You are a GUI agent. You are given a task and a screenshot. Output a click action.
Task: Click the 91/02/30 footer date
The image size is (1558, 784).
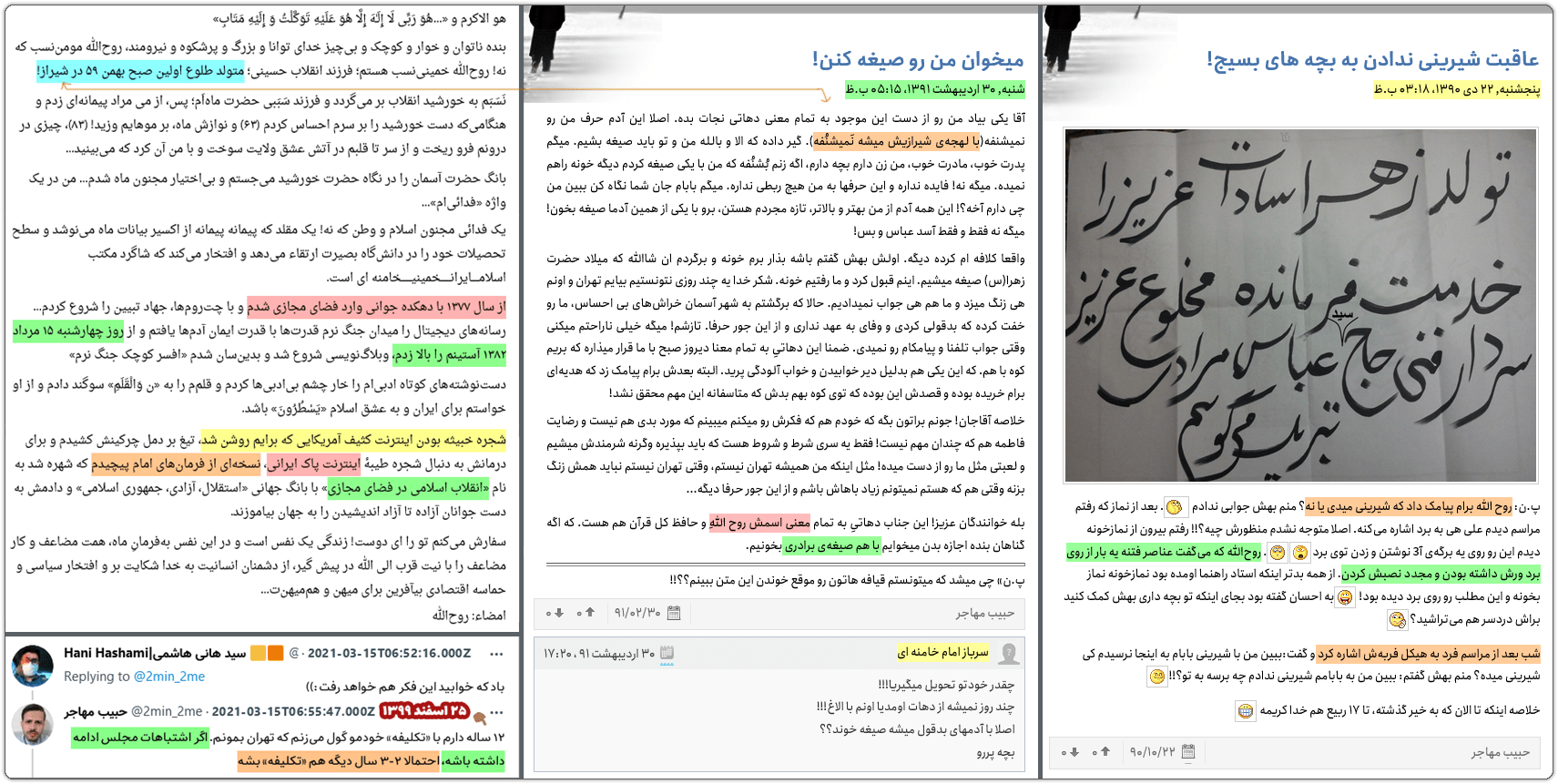click(637, 613)
